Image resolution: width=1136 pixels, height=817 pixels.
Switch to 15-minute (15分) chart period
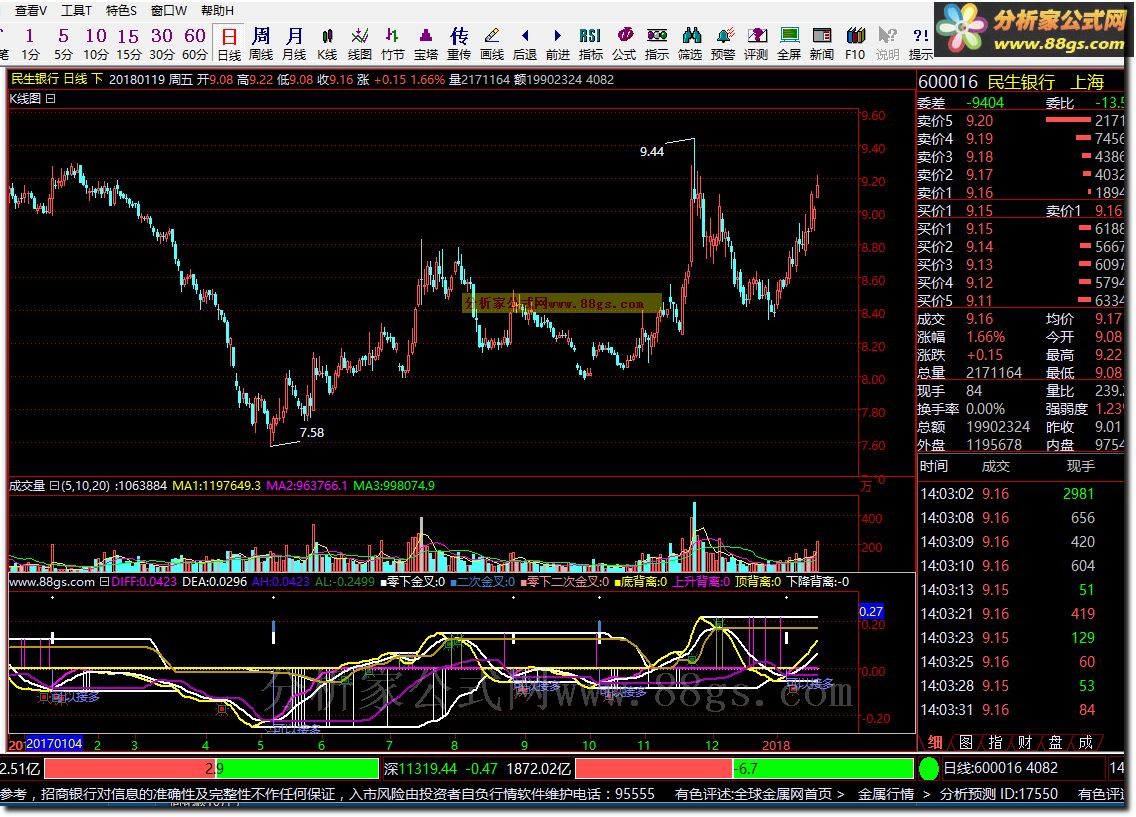[128, 43]
